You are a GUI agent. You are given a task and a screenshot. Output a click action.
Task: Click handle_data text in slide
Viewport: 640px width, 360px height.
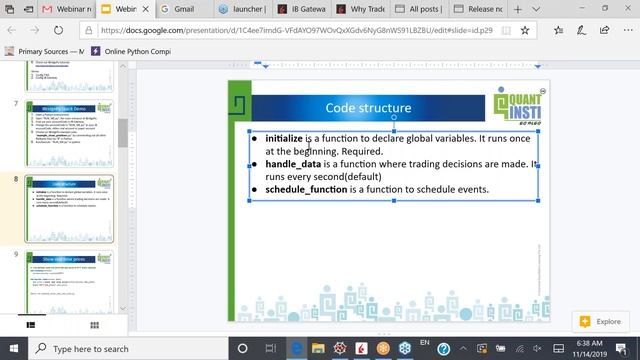[x=293, y=164]
